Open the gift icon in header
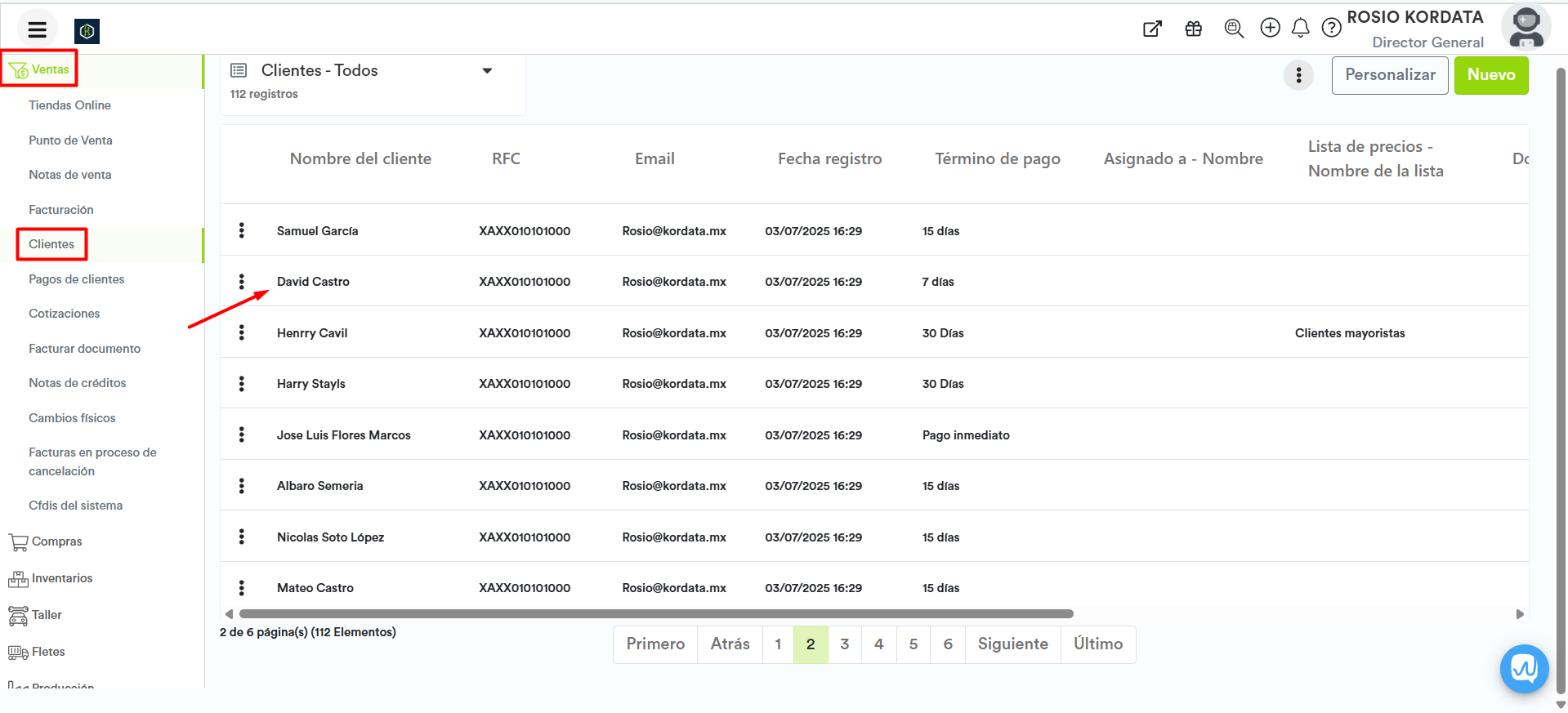1568x713 pixels. (x=1193, y=29)
